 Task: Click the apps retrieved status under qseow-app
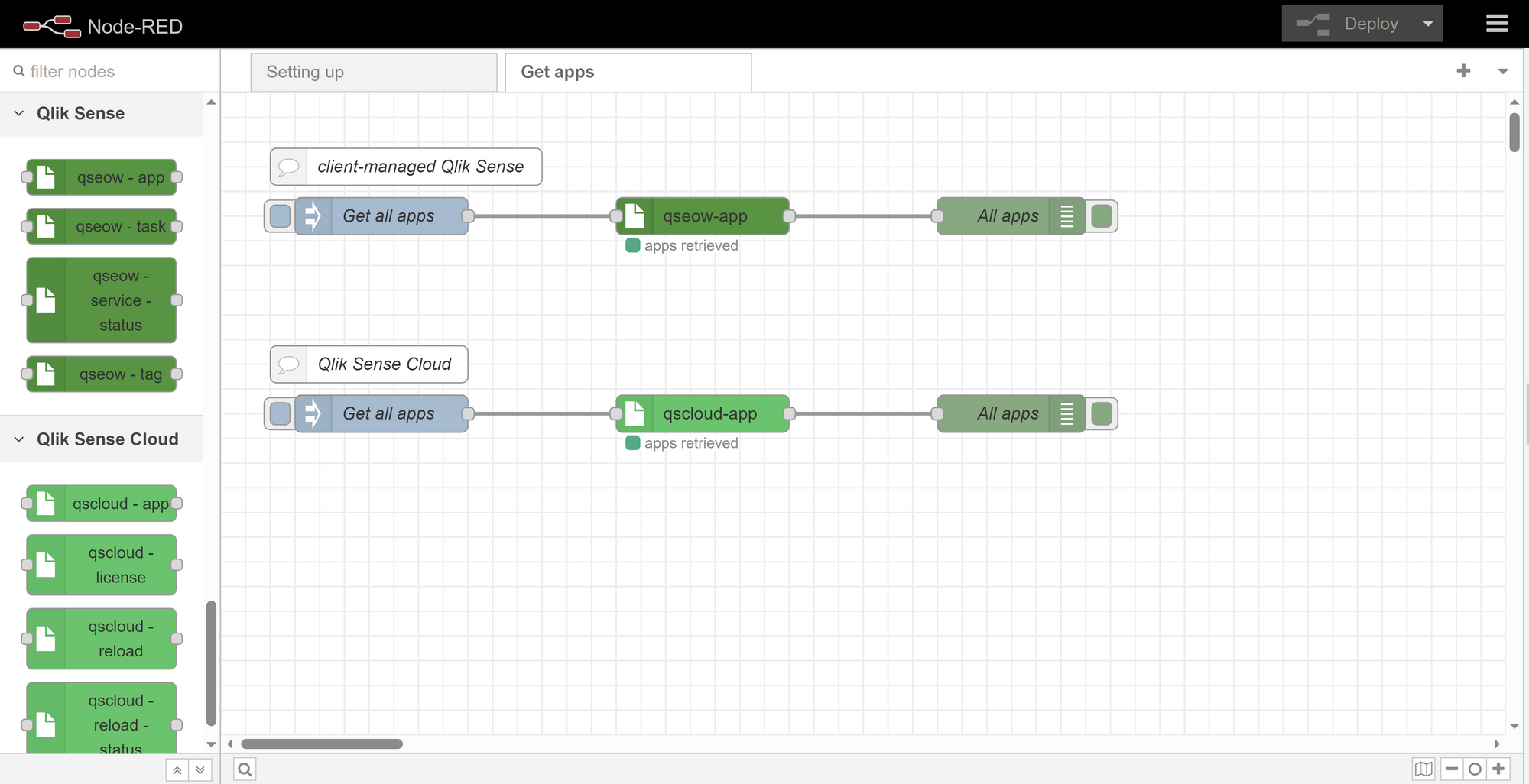click(682, 245)
